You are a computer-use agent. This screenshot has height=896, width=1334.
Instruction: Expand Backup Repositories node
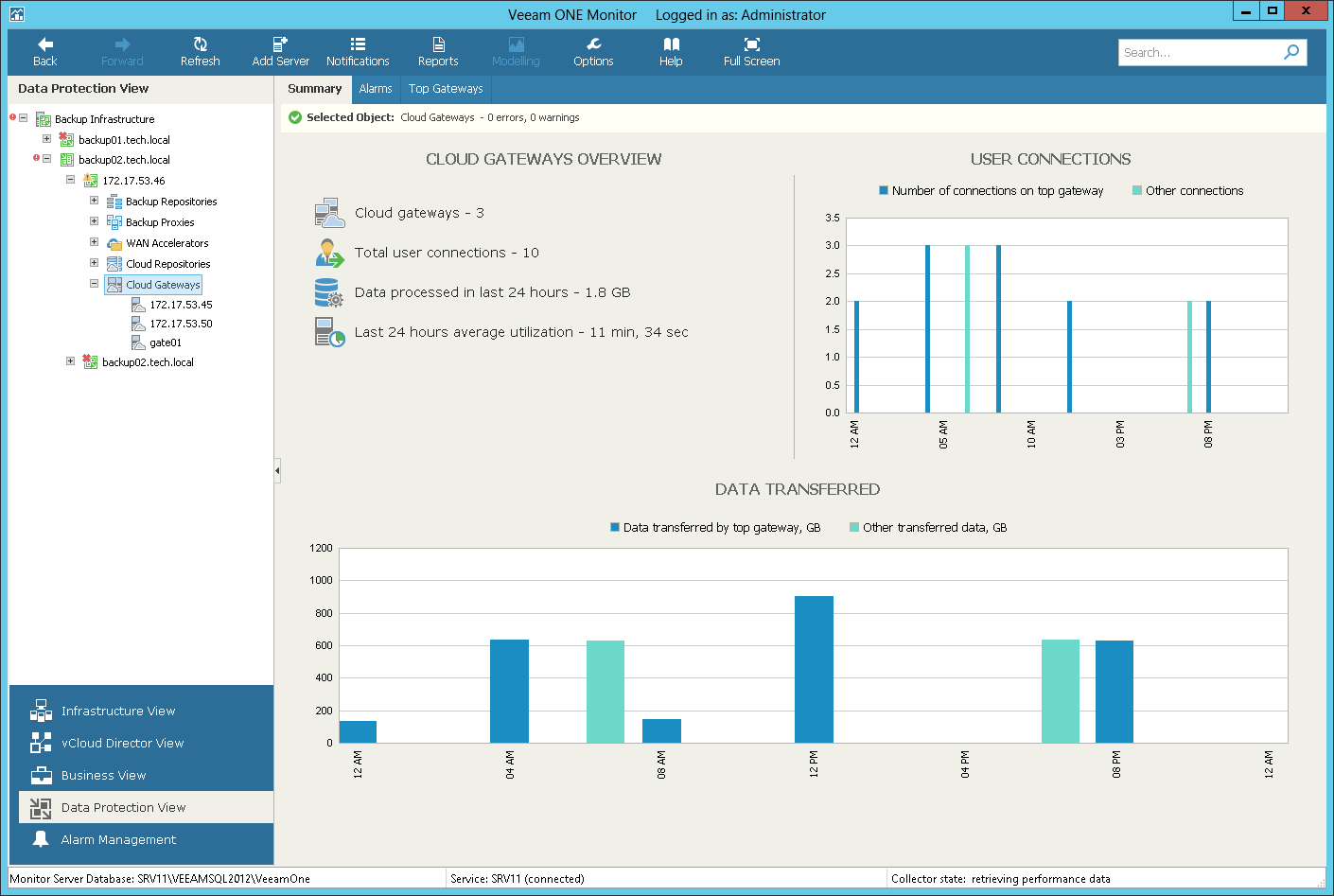click(94, 201)
